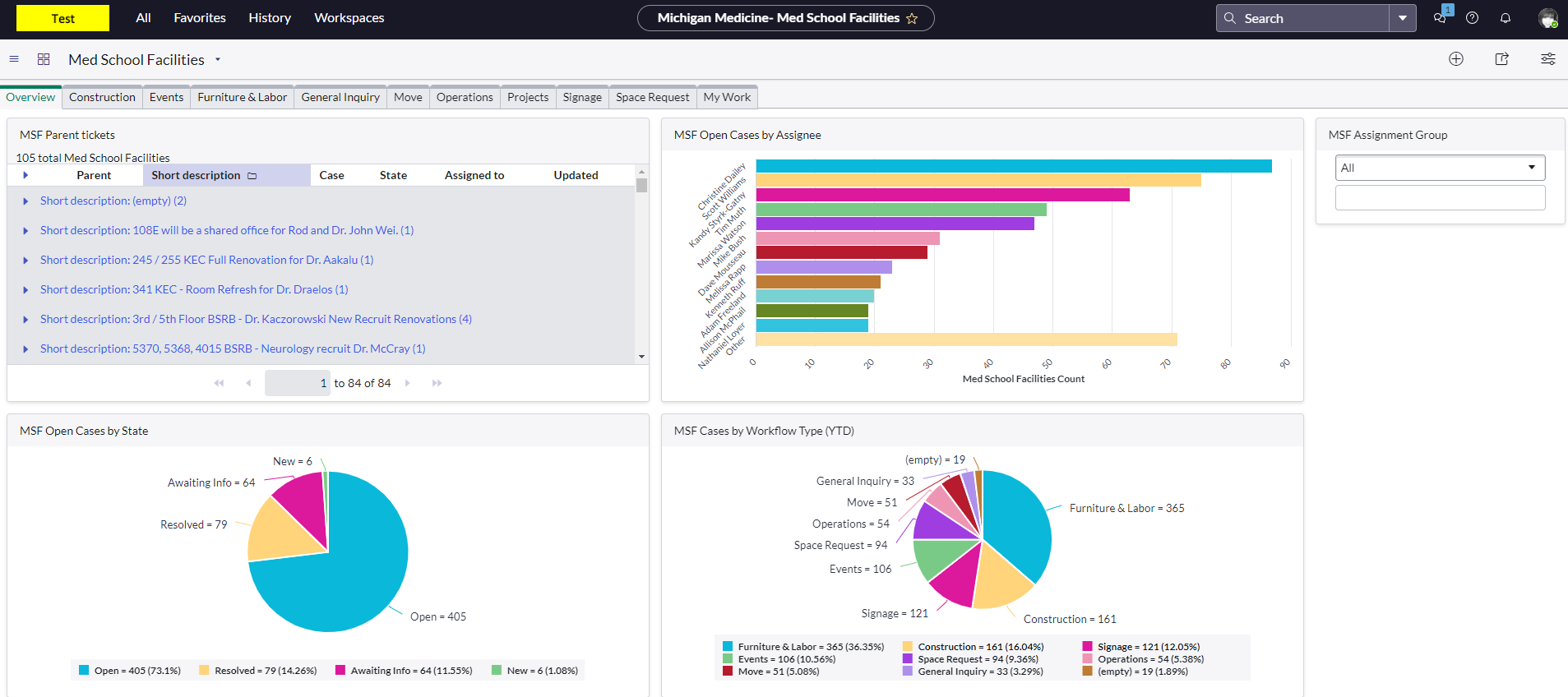Click the Christine Dailey top bar in chart
Viewport: 1568px width, 697px height.
[1014, 166]
